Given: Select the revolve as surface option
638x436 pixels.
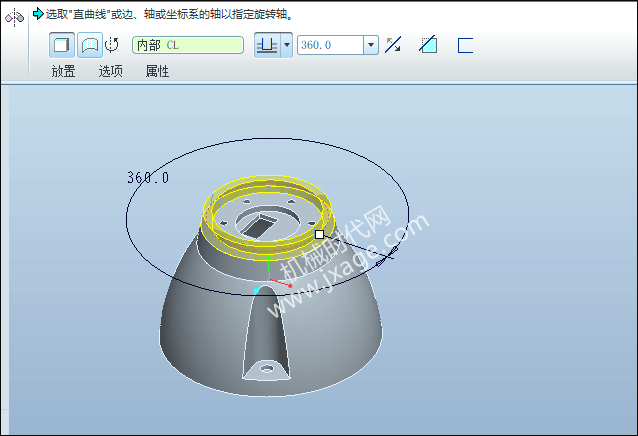Looking at the screenshot, I should [x=90, y=45].
